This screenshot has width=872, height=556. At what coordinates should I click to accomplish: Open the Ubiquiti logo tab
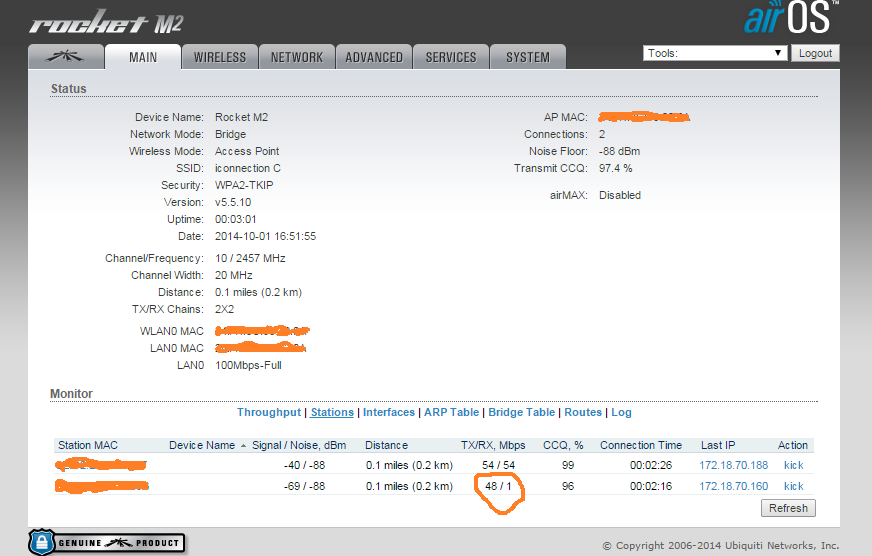[x=65, y=57]
